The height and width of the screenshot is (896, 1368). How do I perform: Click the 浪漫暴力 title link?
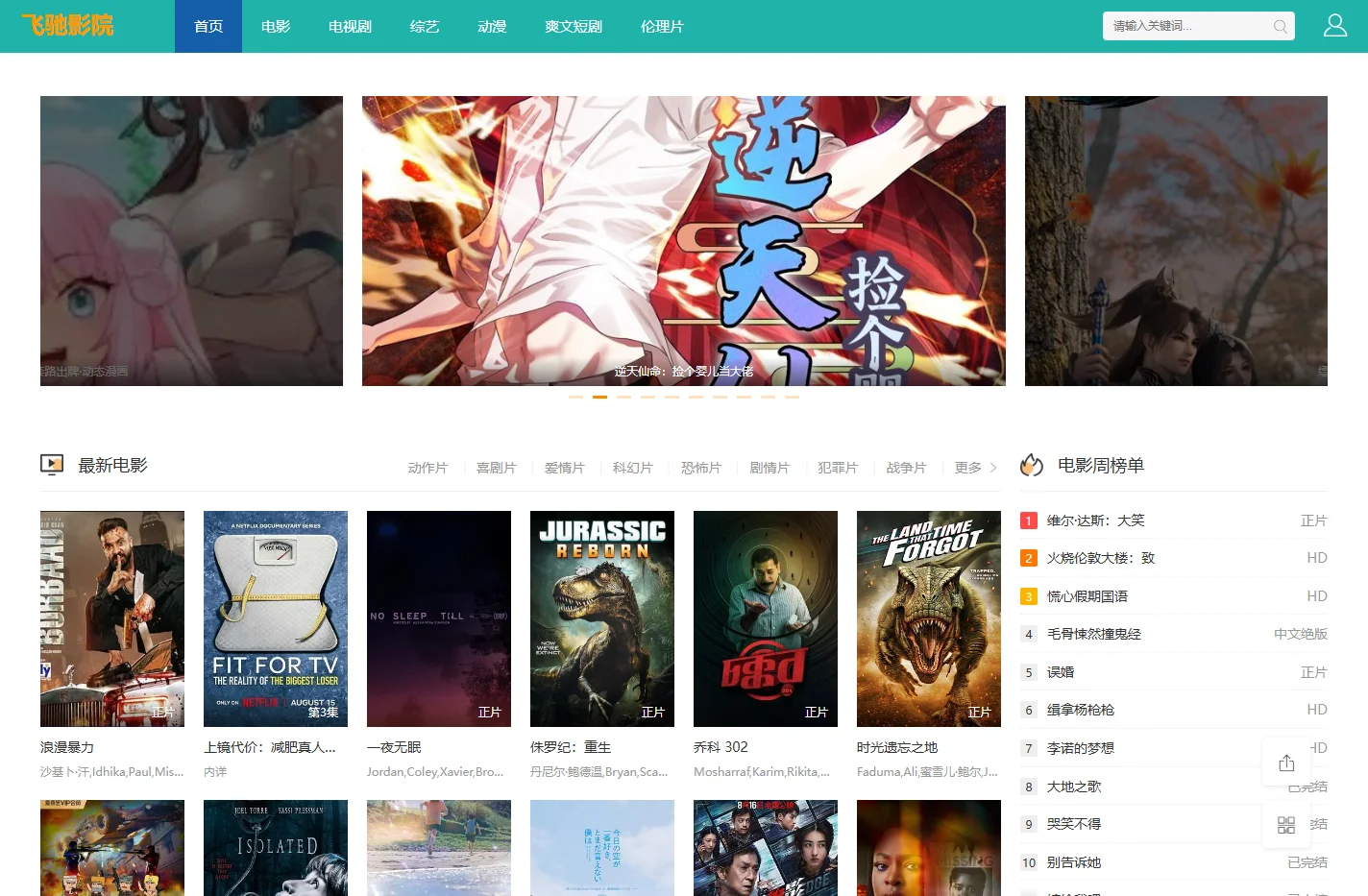[67, 747]
